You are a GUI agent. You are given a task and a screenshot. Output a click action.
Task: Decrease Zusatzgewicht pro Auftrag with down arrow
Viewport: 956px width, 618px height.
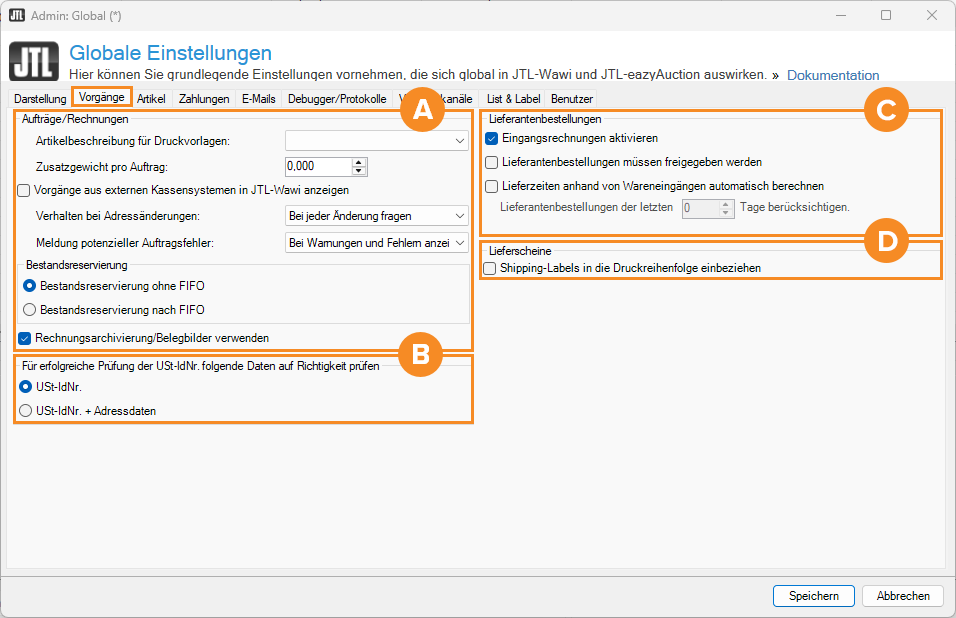tap(360, 171)
